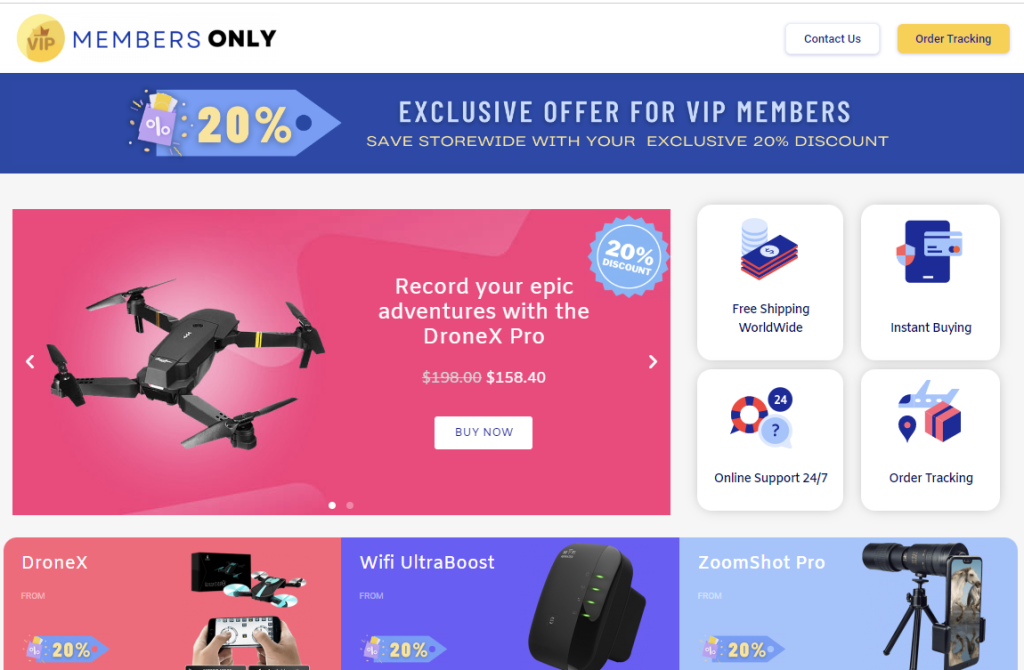Click the 20% tag on DroneX card
This screenshot has width=1024, height=670.
click(65, 649)
